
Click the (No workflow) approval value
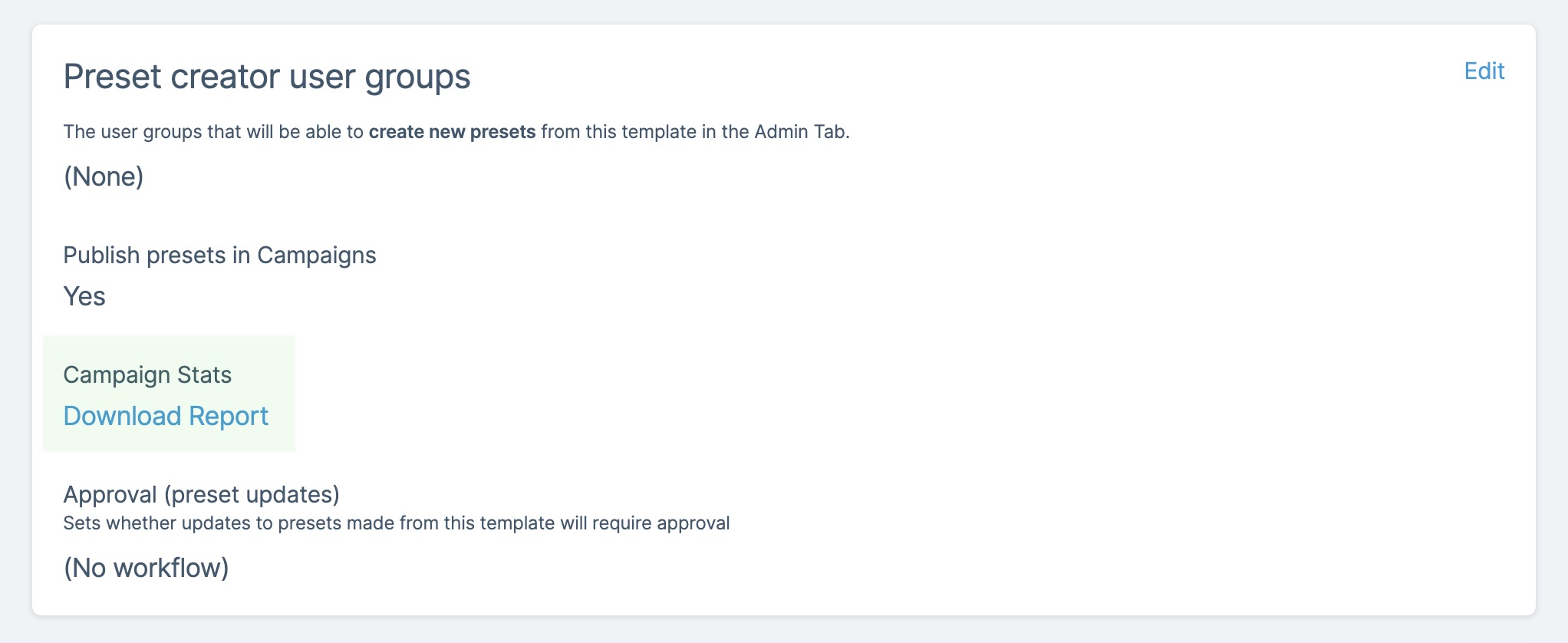146,569
